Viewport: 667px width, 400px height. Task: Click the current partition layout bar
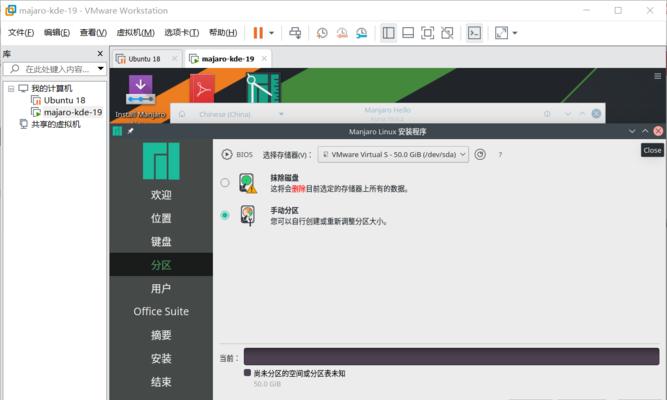click(452, 357)
